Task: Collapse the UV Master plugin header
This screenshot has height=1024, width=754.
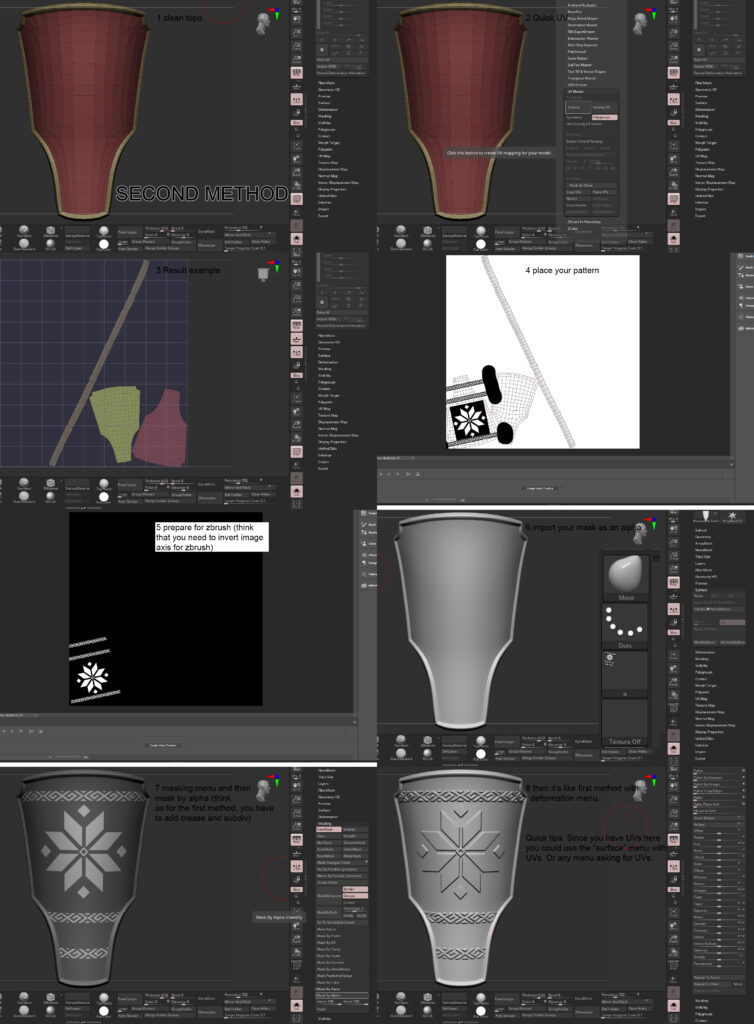Action: (576, 92)
